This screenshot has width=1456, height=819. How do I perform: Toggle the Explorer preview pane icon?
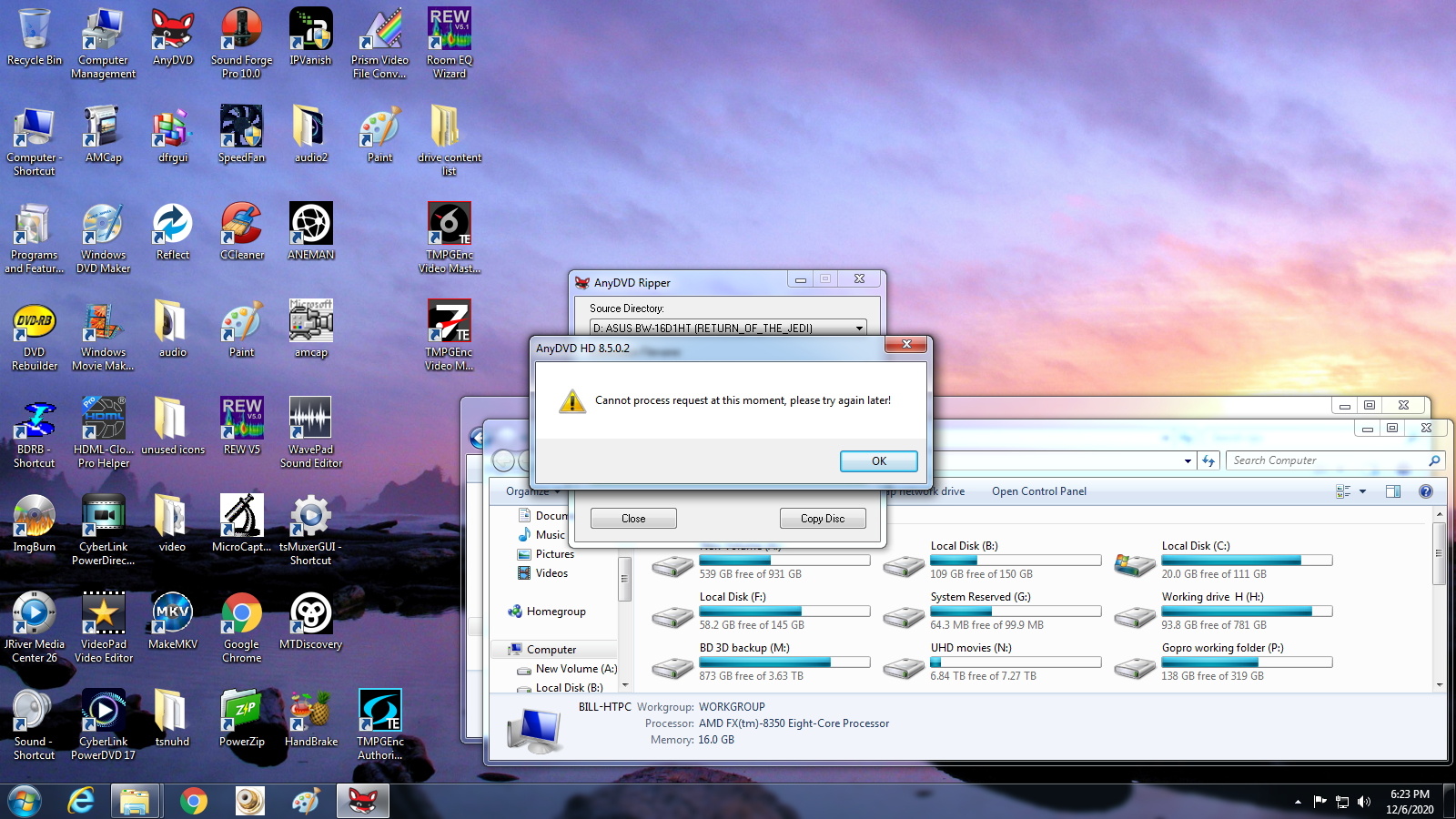[1392, 491]
